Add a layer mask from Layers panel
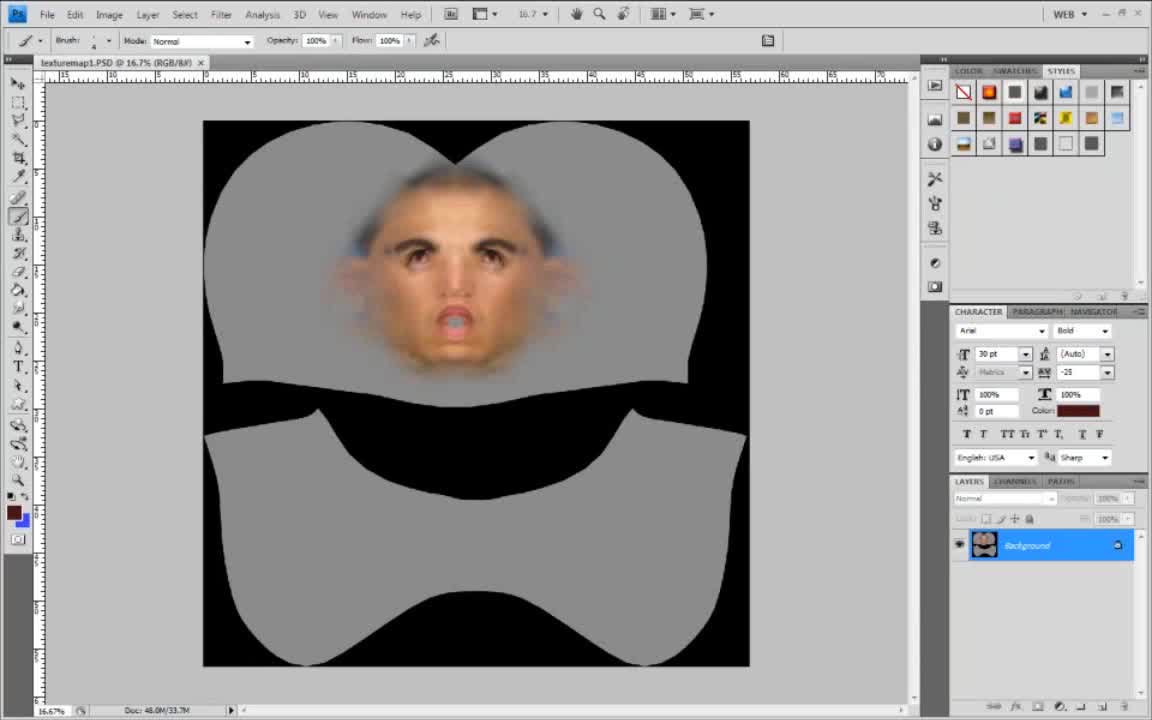 [1037, 707]
